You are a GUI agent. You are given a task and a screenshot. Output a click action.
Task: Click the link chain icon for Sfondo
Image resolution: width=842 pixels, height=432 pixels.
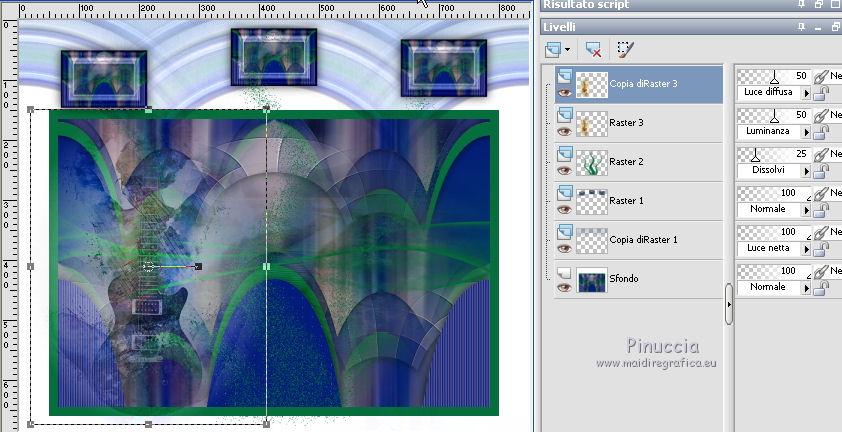pyautogui.click(x=822, y=271)
